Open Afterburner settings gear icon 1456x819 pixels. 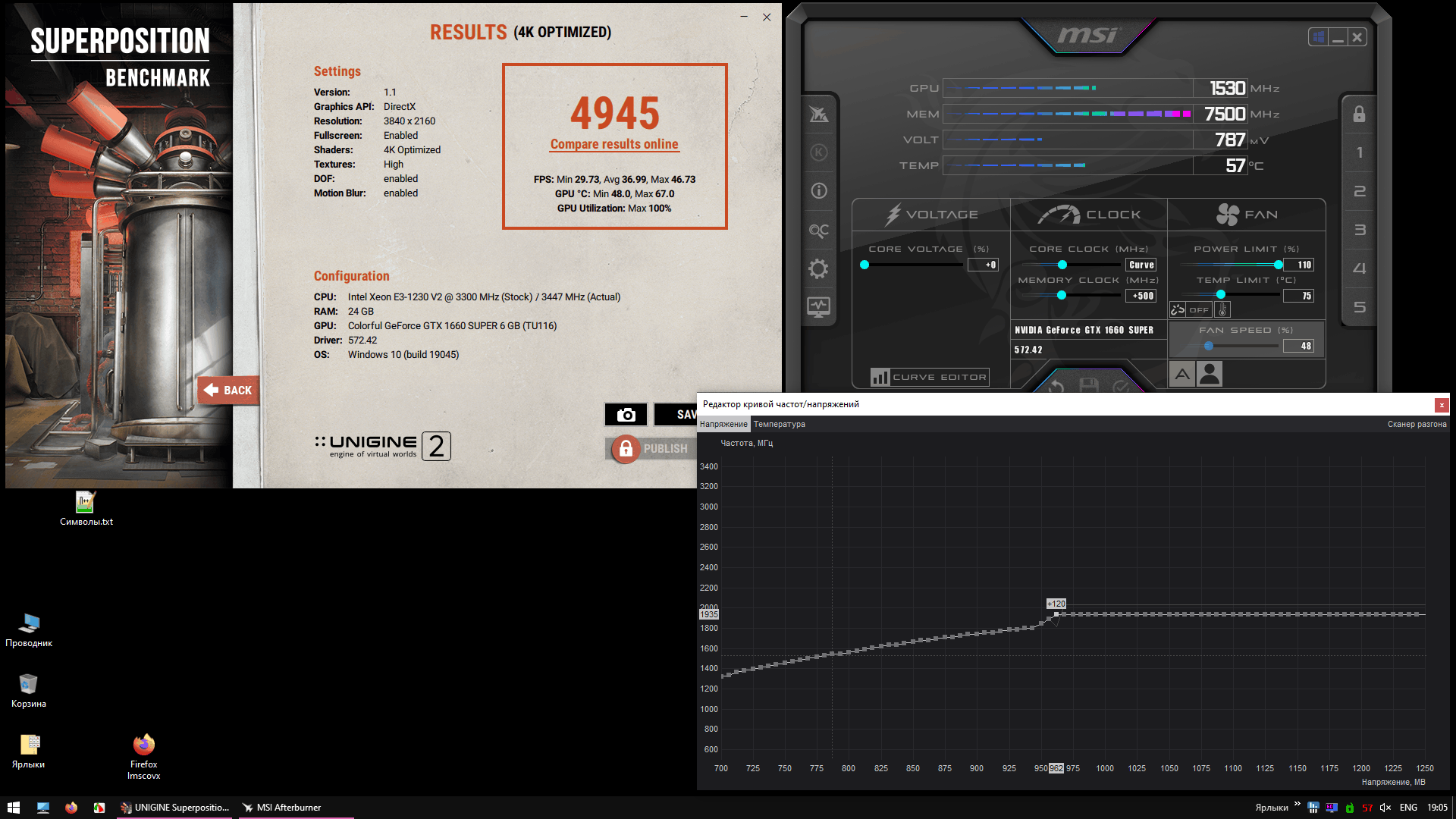pyautogui.click(x=819, y=268)
